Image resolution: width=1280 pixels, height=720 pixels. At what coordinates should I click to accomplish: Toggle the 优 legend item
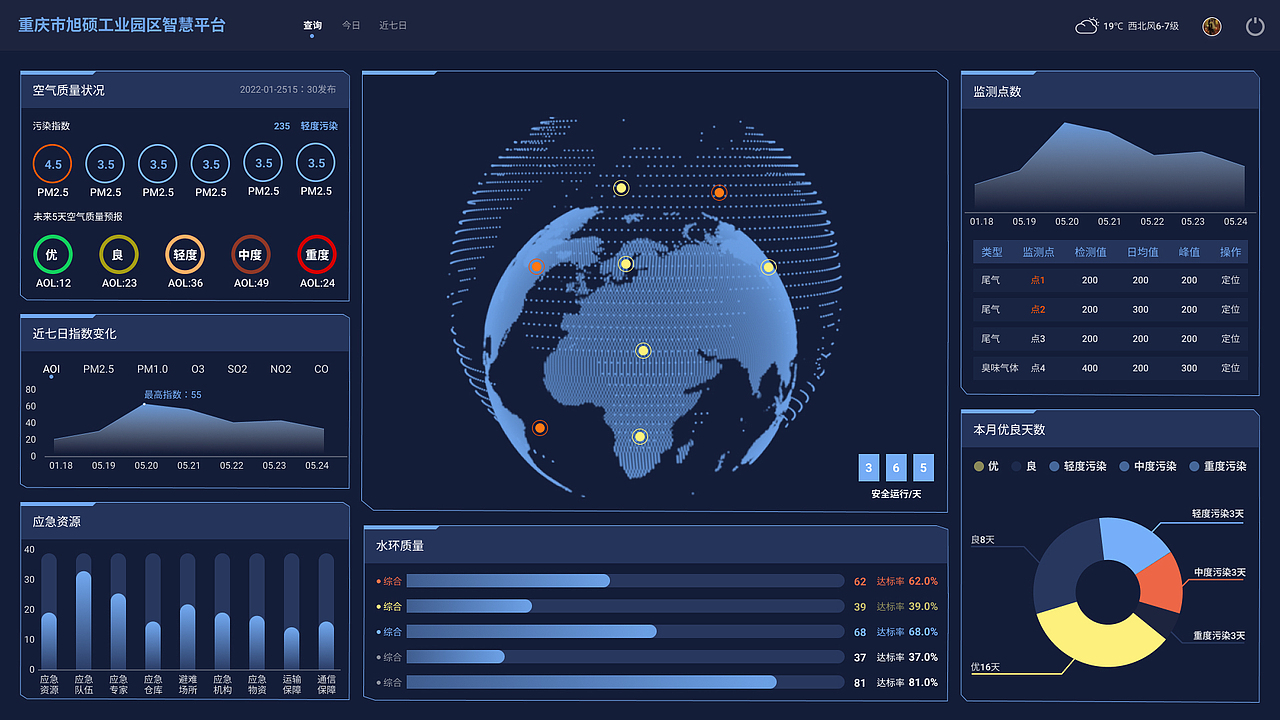(986, 466)
